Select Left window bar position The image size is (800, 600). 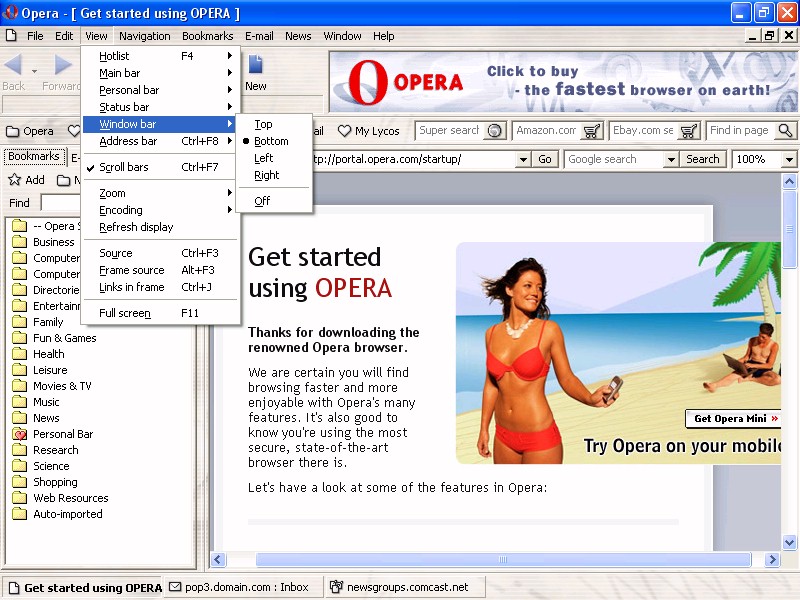pyautogui.click(x=274, y=158)
